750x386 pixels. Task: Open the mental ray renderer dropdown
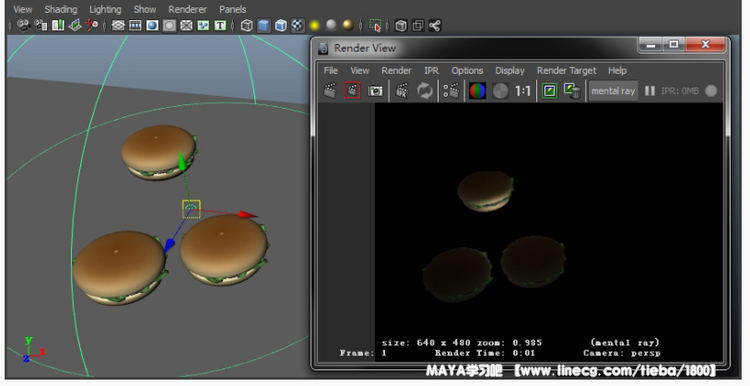[x=613, y=91]
